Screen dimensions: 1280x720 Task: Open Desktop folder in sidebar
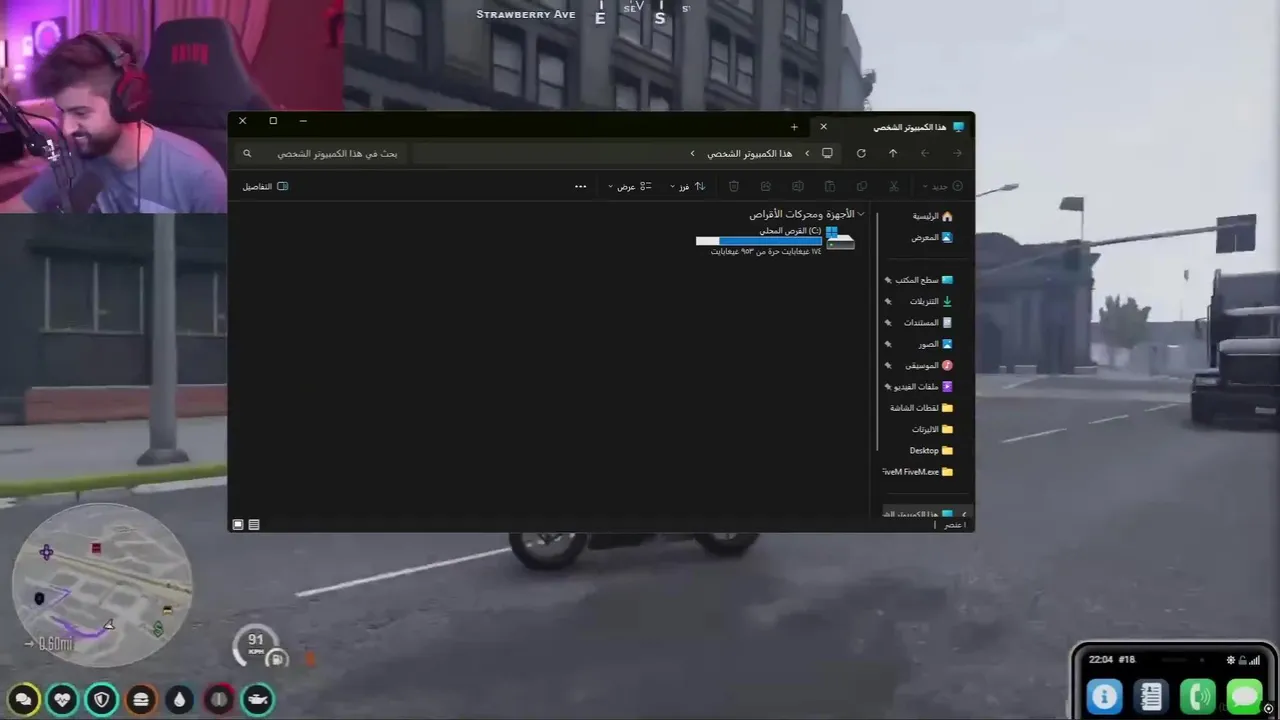(x=931, y=450)
